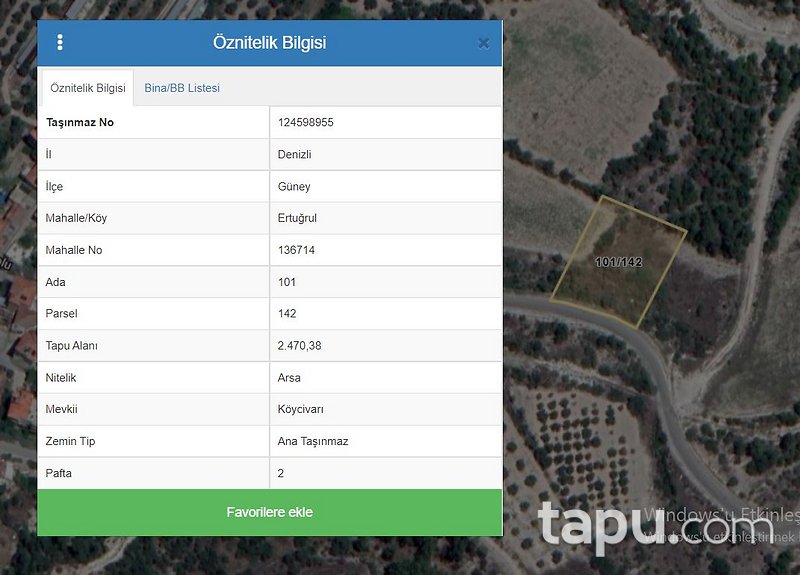Click the tapu.com logo watermark

[x=640, y=526]
